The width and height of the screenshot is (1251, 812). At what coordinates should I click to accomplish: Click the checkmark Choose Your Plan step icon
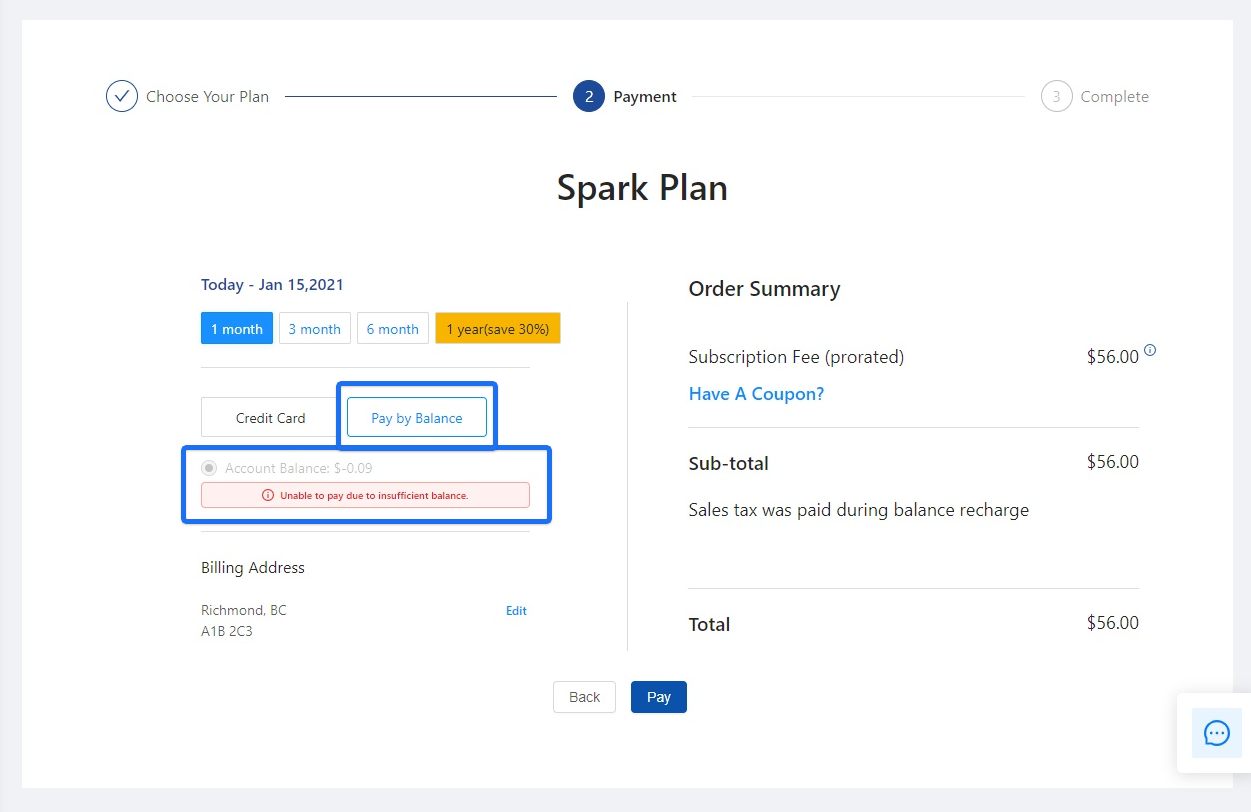[x=122, y=97]
